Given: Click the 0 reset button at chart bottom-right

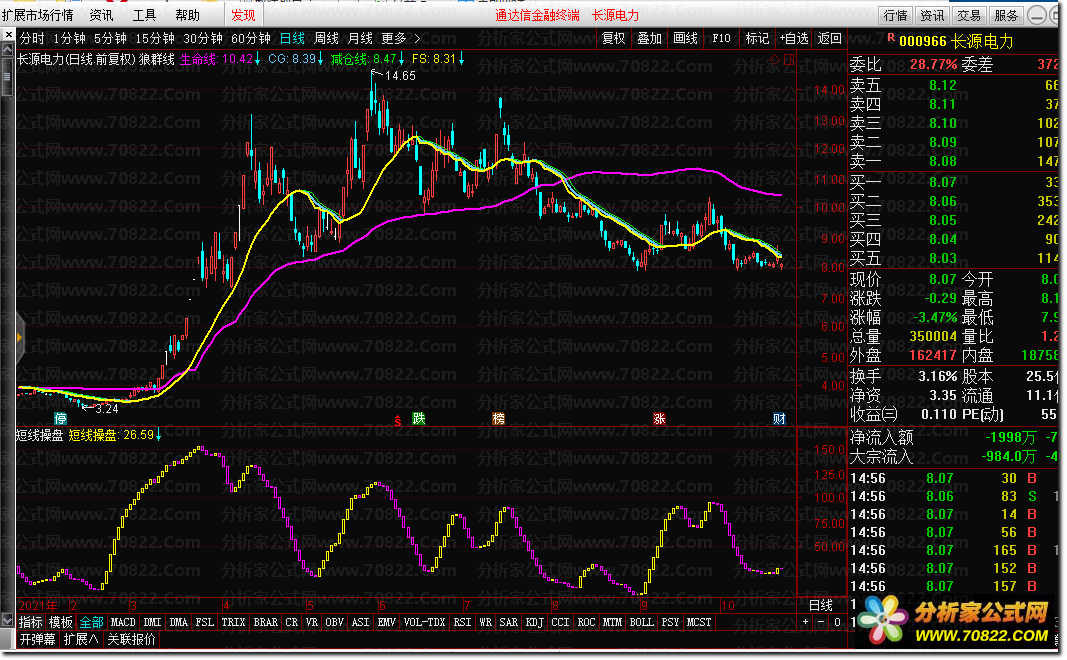Looking at the screenshot, I should pyautogui.click(x=837, y=622).
